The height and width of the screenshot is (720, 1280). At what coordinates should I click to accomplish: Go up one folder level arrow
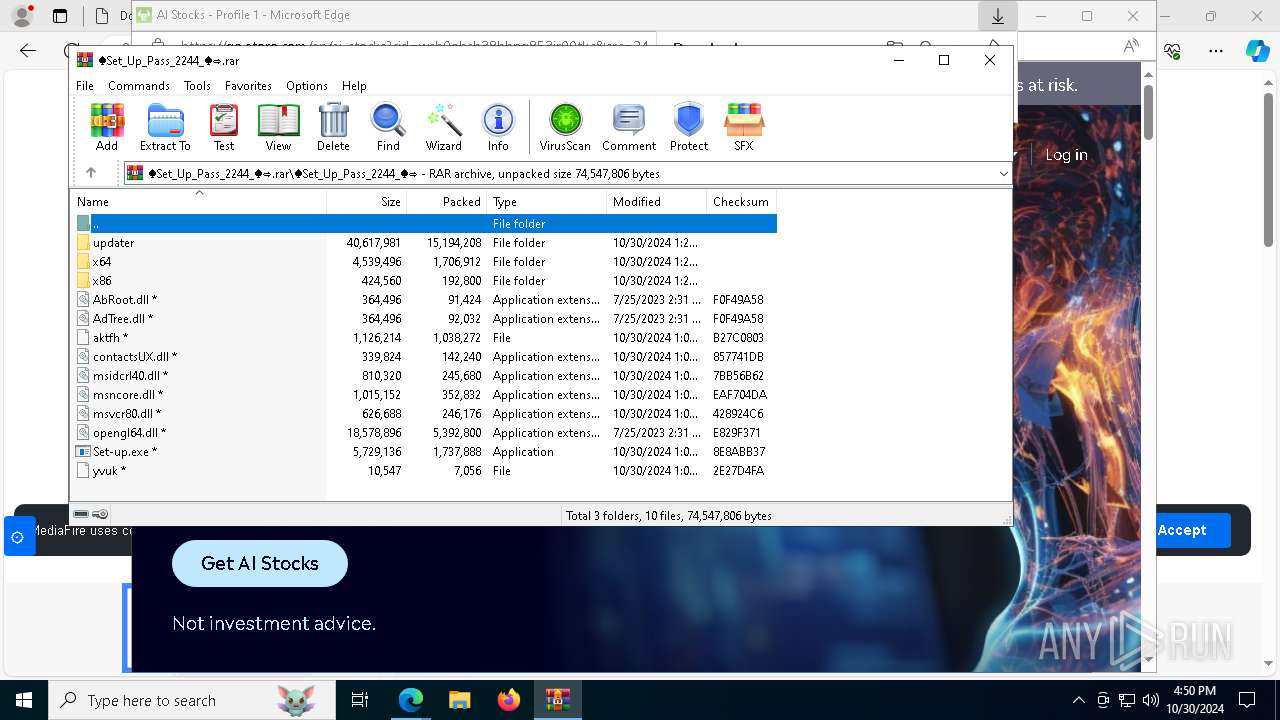pos(91,173)
